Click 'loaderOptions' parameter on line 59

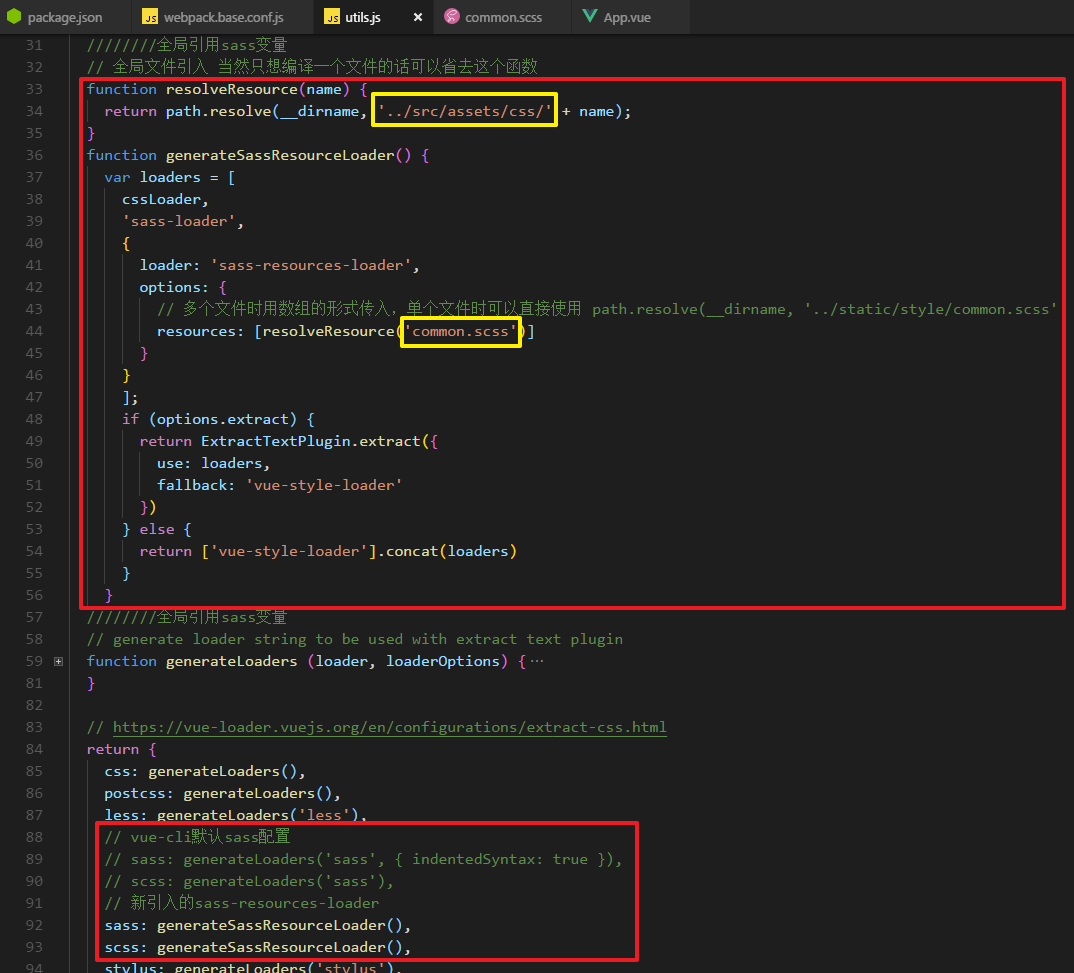tap(442, 661)
